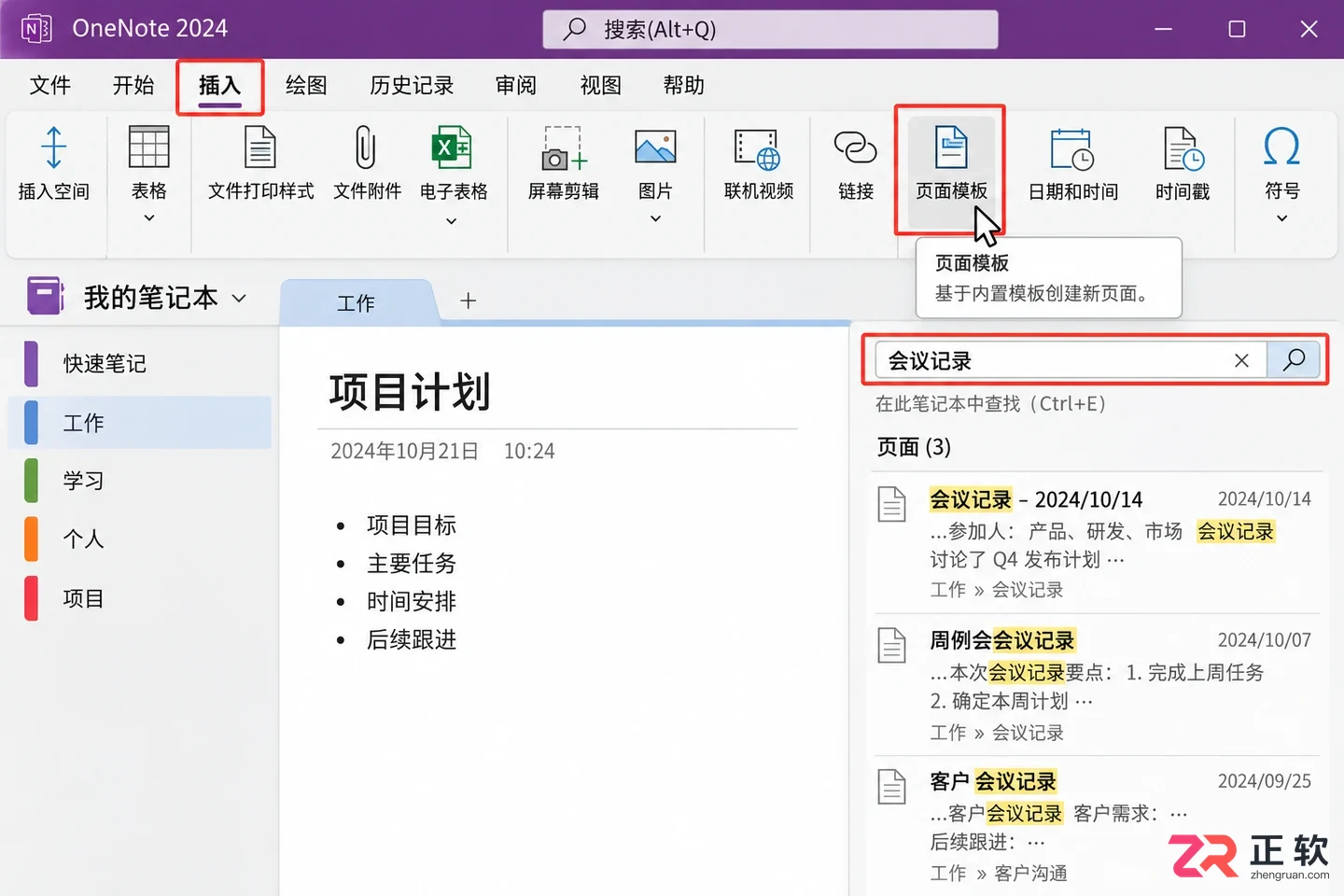Click the 搜索(Alt+Q) title bar search box
The width and height of the screenshot is (1344, 896).
coord(770,29)
